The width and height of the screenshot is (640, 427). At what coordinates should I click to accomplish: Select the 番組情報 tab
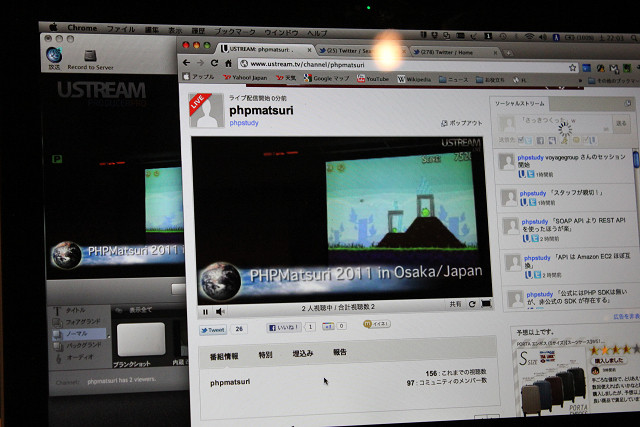[224, 356]
